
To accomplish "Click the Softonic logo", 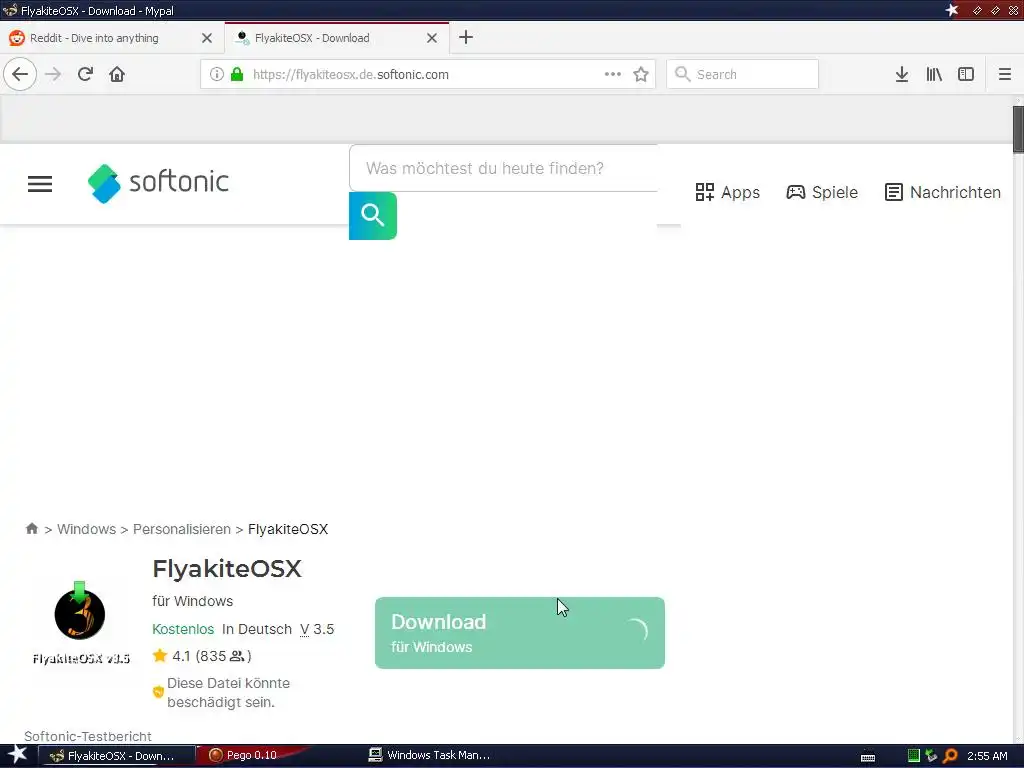I will 158,184.
